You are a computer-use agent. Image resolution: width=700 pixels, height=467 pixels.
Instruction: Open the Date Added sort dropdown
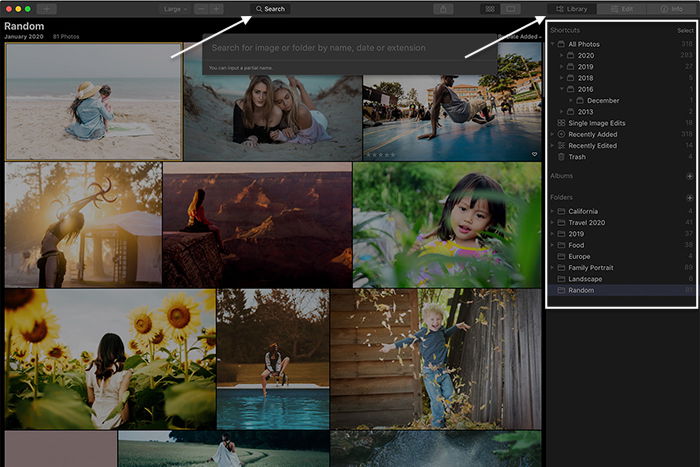coord(521,37)
